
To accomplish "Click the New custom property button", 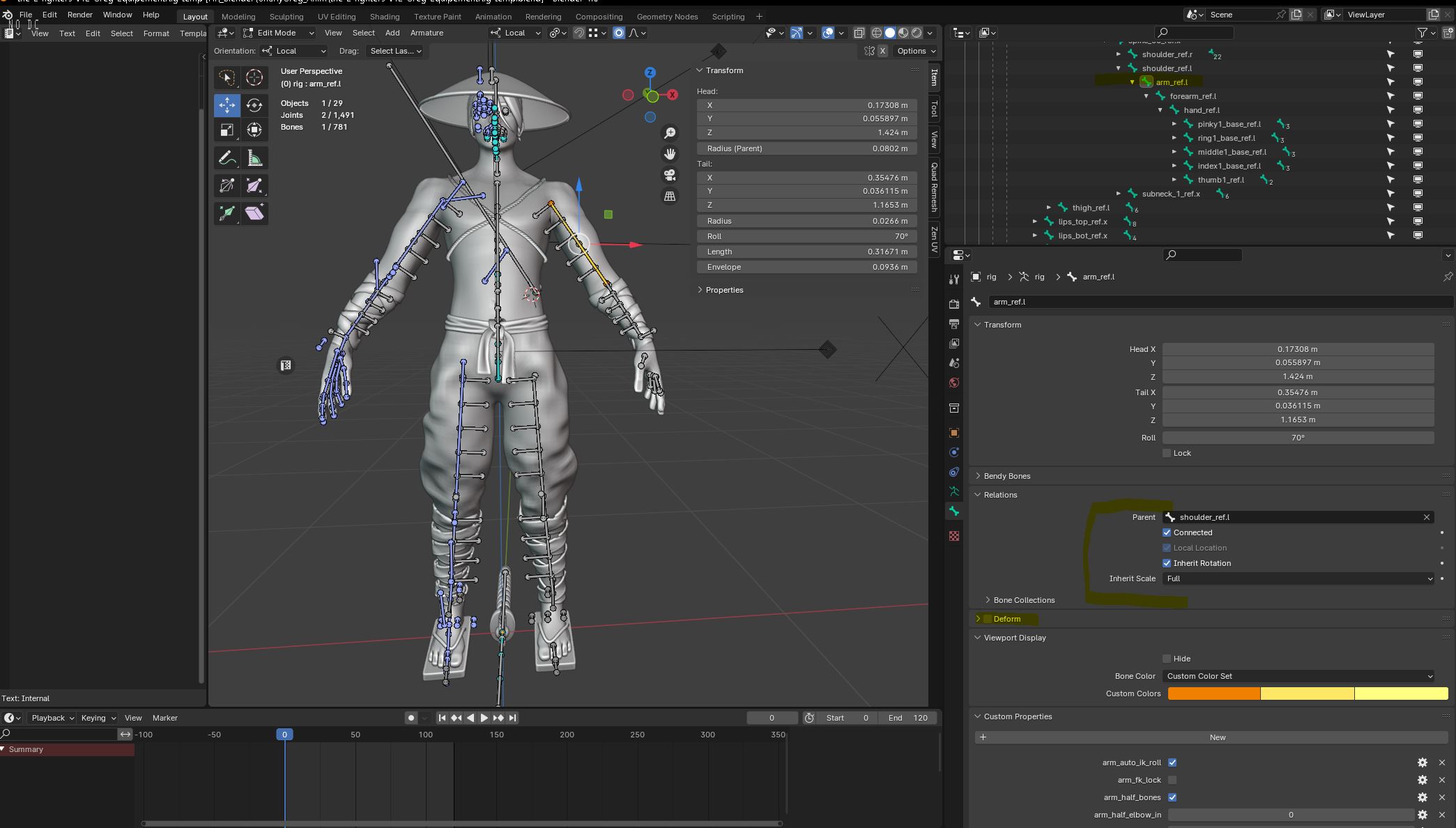I will pyautogui.click(x=1217, y=737).
